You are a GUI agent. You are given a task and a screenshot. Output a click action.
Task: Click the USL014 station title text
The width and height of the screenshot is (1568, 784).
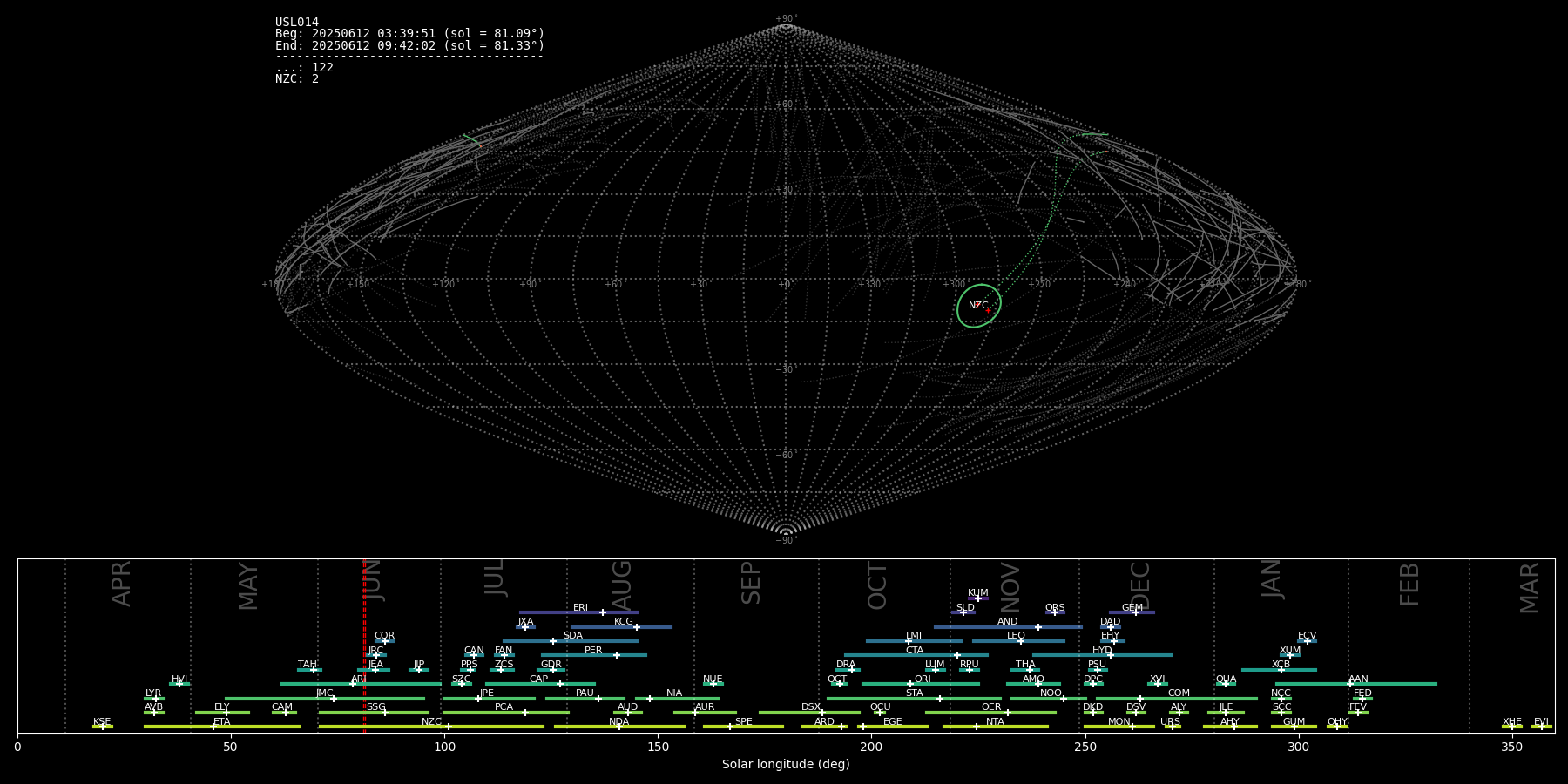297,23
